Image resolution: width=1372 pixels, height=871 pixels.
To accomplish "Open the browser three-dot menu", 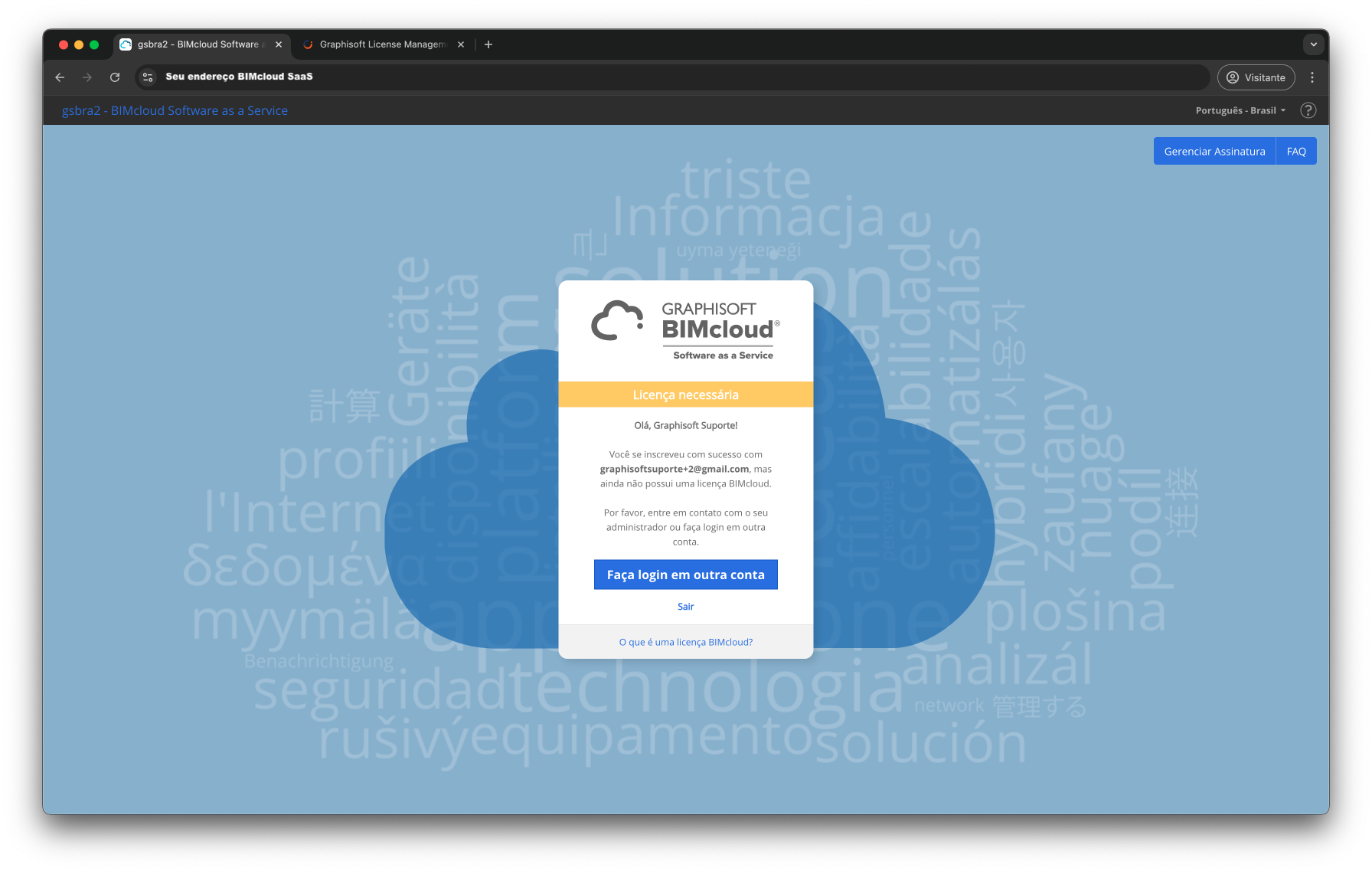I will pyautogui.click(x=1312, y=77).
